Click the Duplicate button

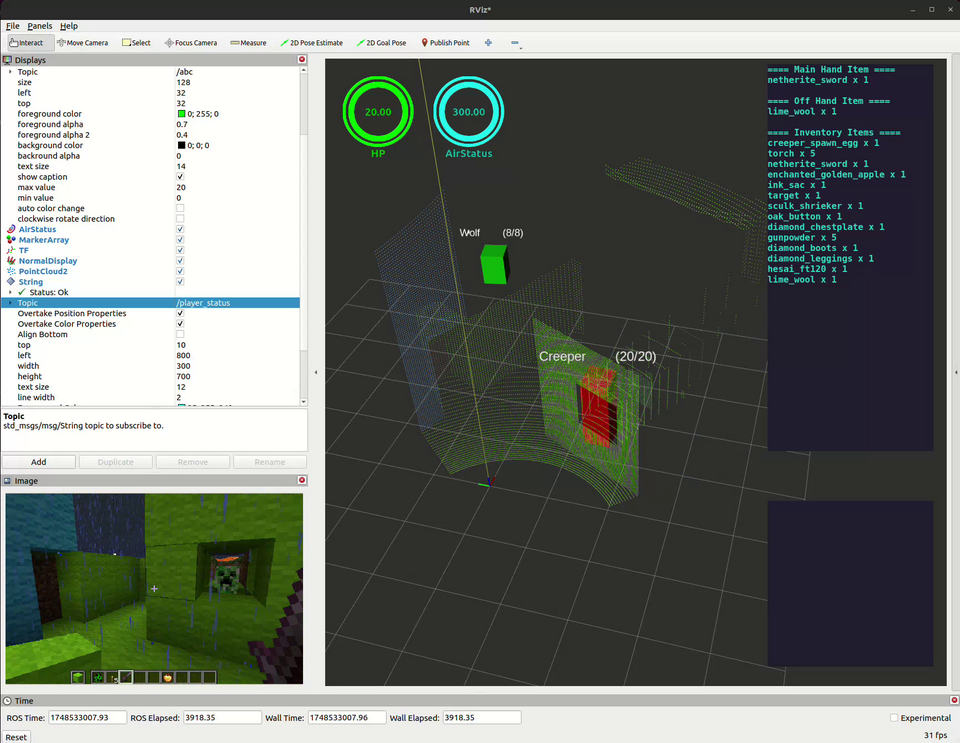point(116,462)
